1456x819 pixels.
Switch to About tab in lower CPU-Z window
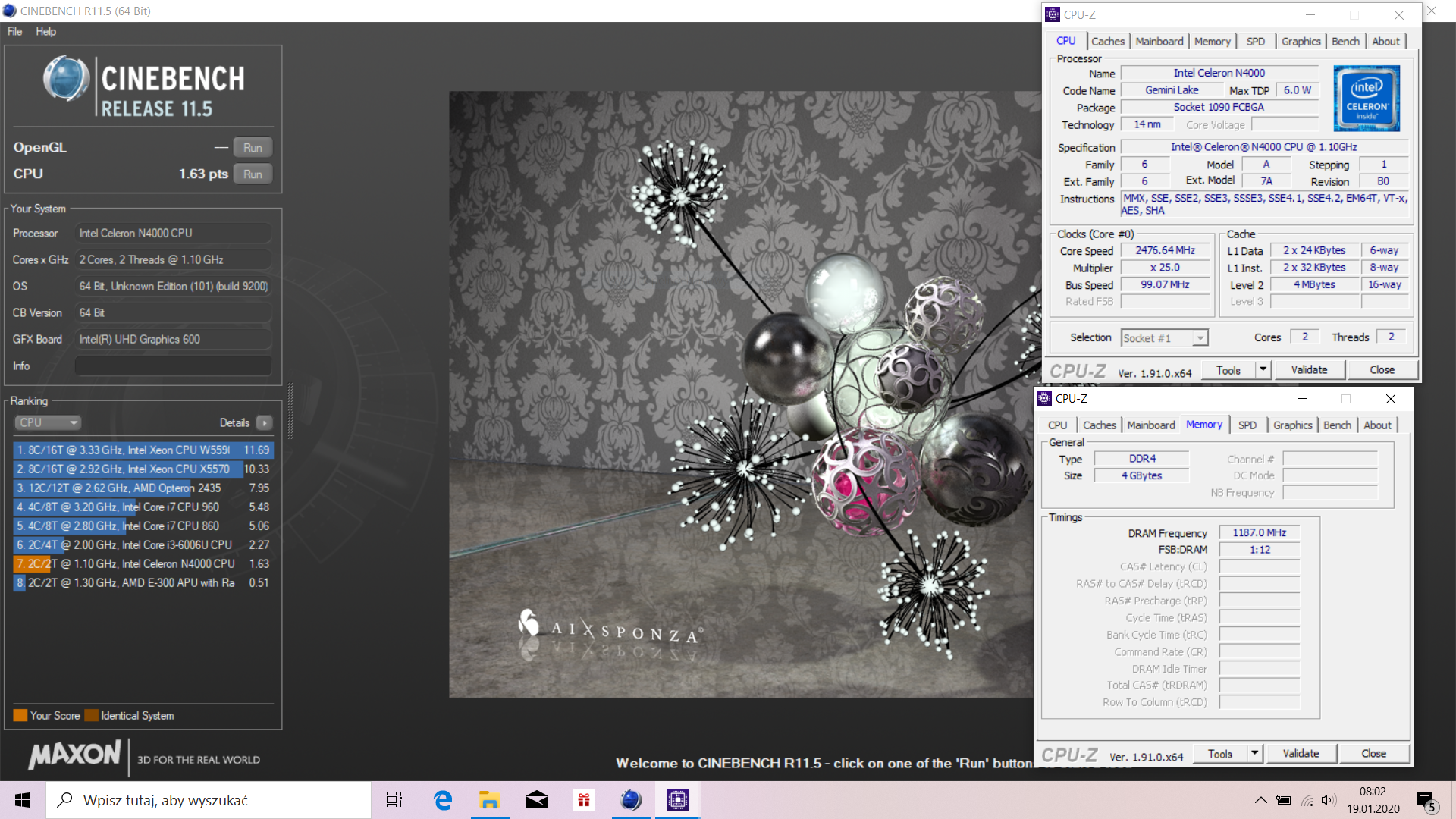click(1377, 425)
